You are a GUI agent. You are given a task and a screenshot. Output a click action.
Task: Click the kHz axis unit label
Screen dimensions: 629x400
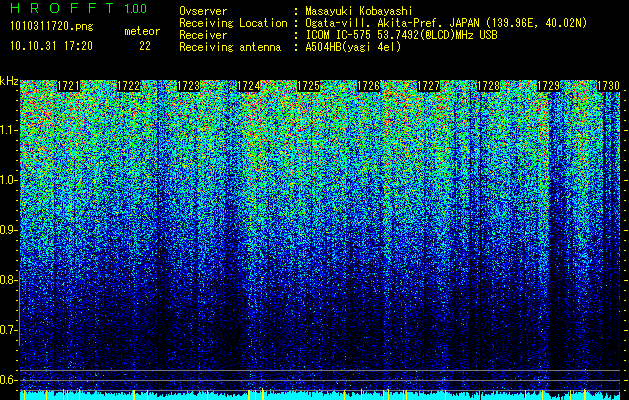click(9, 82)
